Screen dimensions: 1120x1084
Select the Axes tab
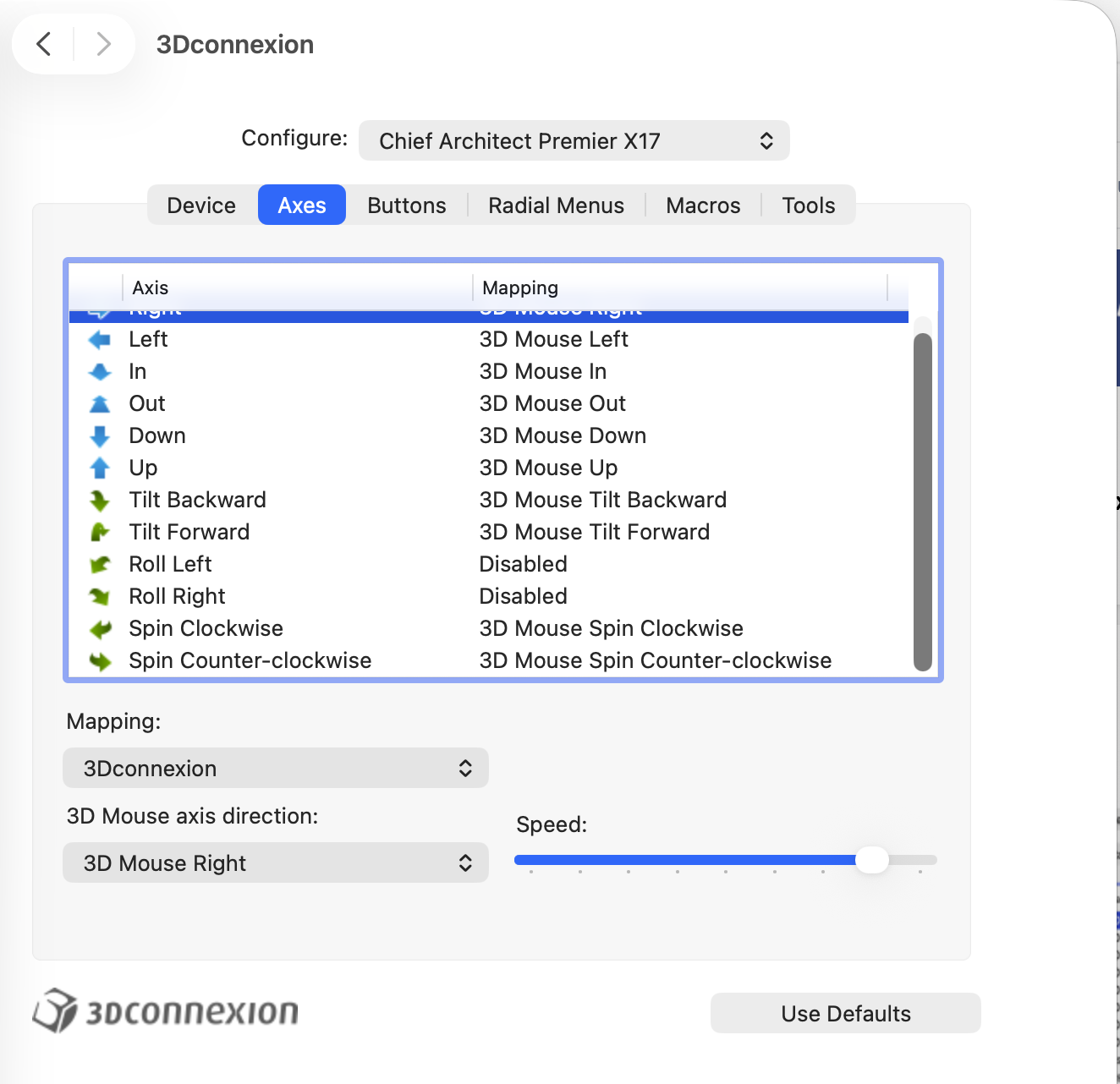[x=302, y=205]
